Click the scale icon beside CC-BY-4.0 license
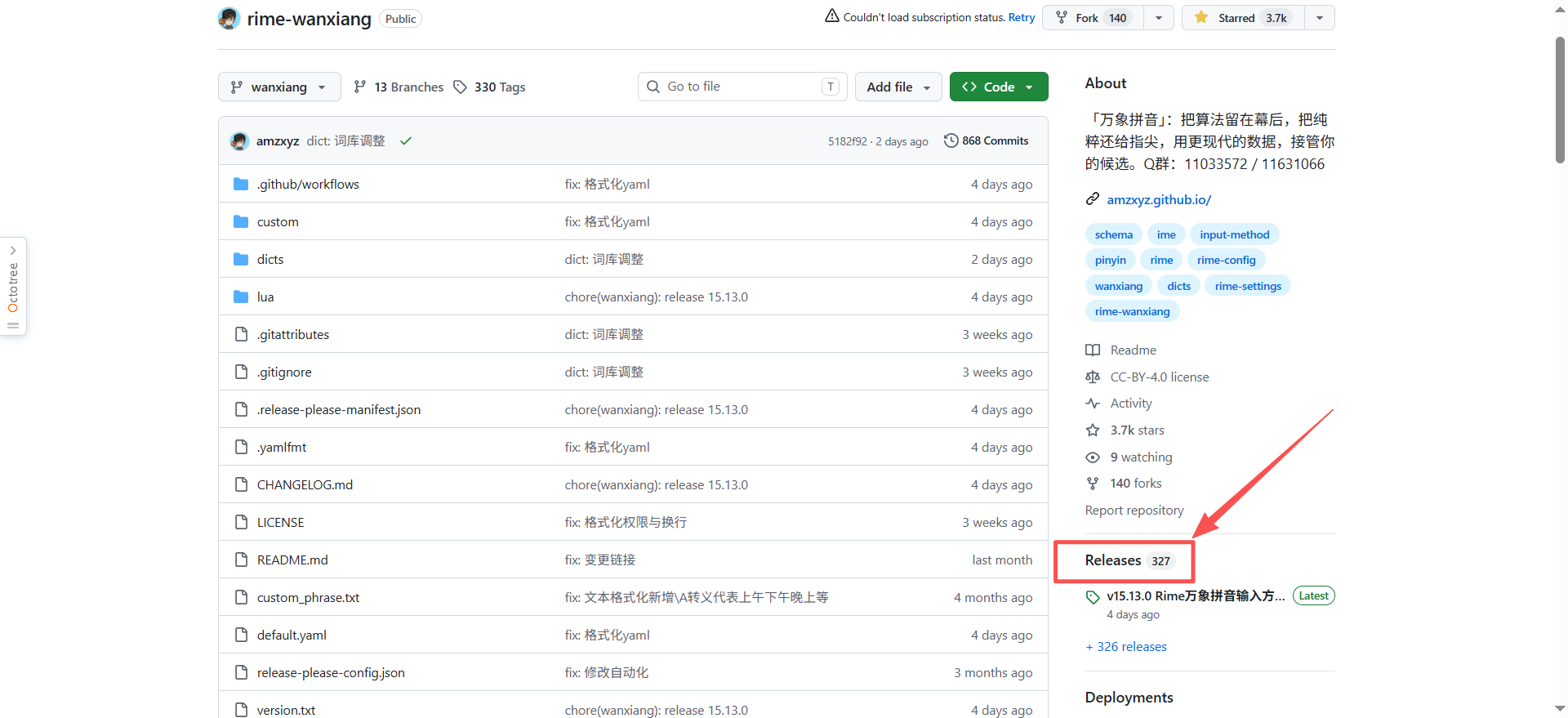The width and height of the screenshot is (1568, 718). [x=1093, y=377]
